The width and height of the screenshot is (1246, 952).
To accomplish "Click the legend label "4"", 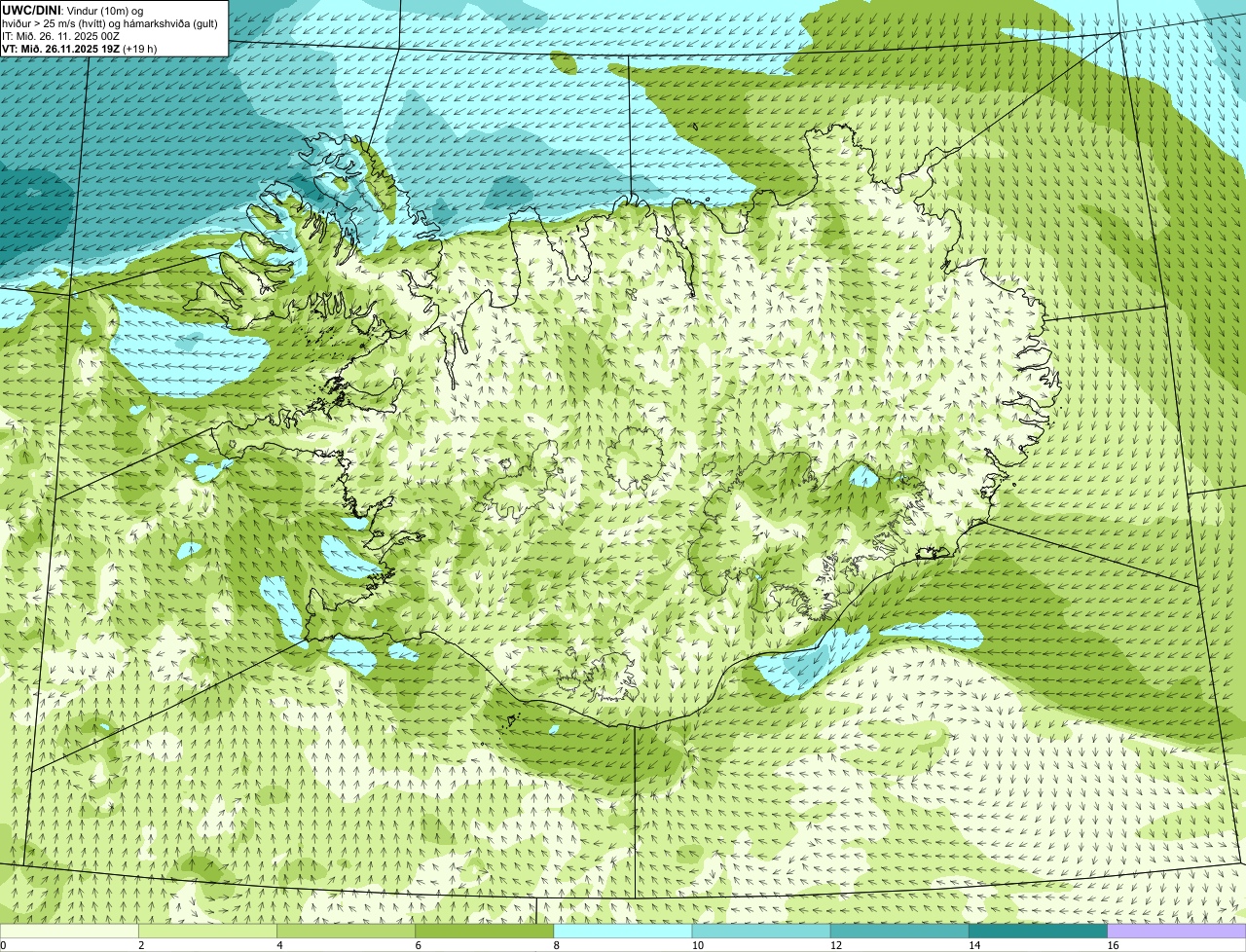I will click(x=279, y=945).
